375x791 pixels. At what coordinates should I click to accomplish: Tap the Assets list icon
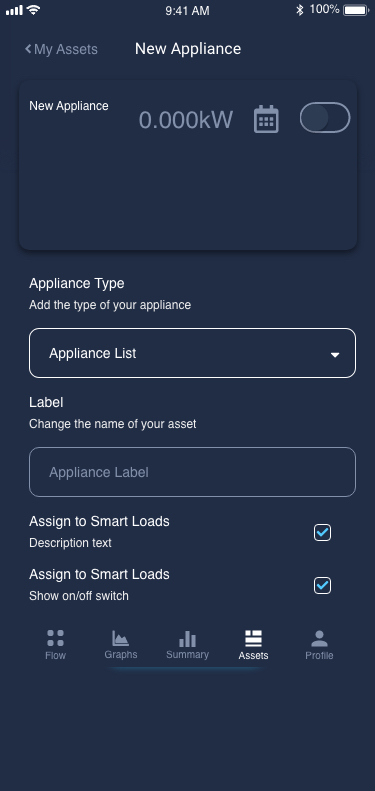[253, 638]
